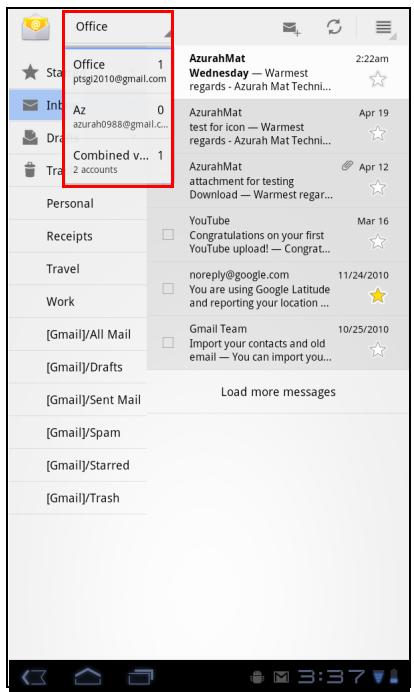Star the YouTube congratulations email
Screen dimensions: 414x692
click(x=378, y=241)
